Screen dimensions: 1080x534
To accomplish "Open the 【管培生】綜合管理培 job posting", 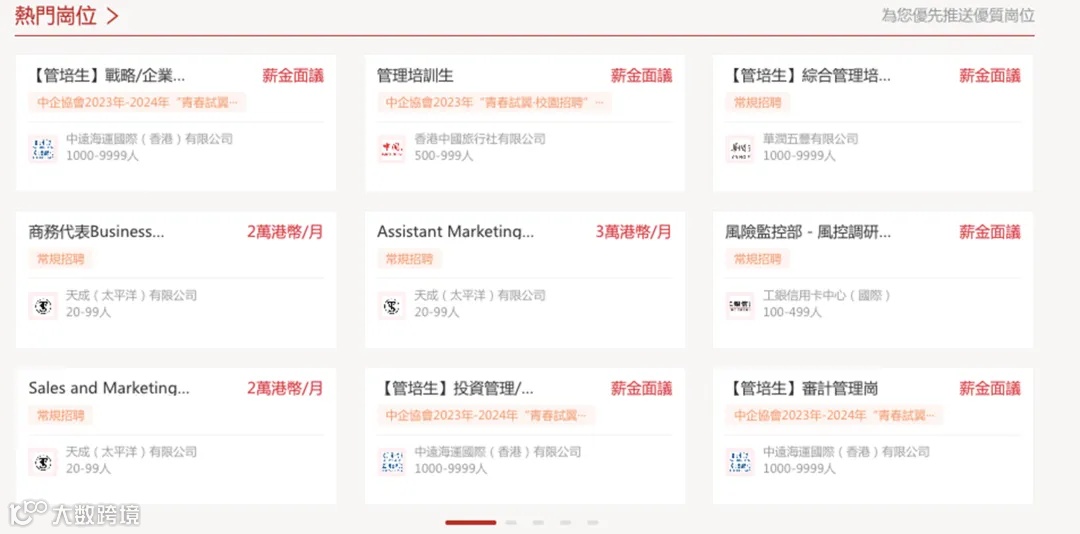I will [x=808, y=76].
